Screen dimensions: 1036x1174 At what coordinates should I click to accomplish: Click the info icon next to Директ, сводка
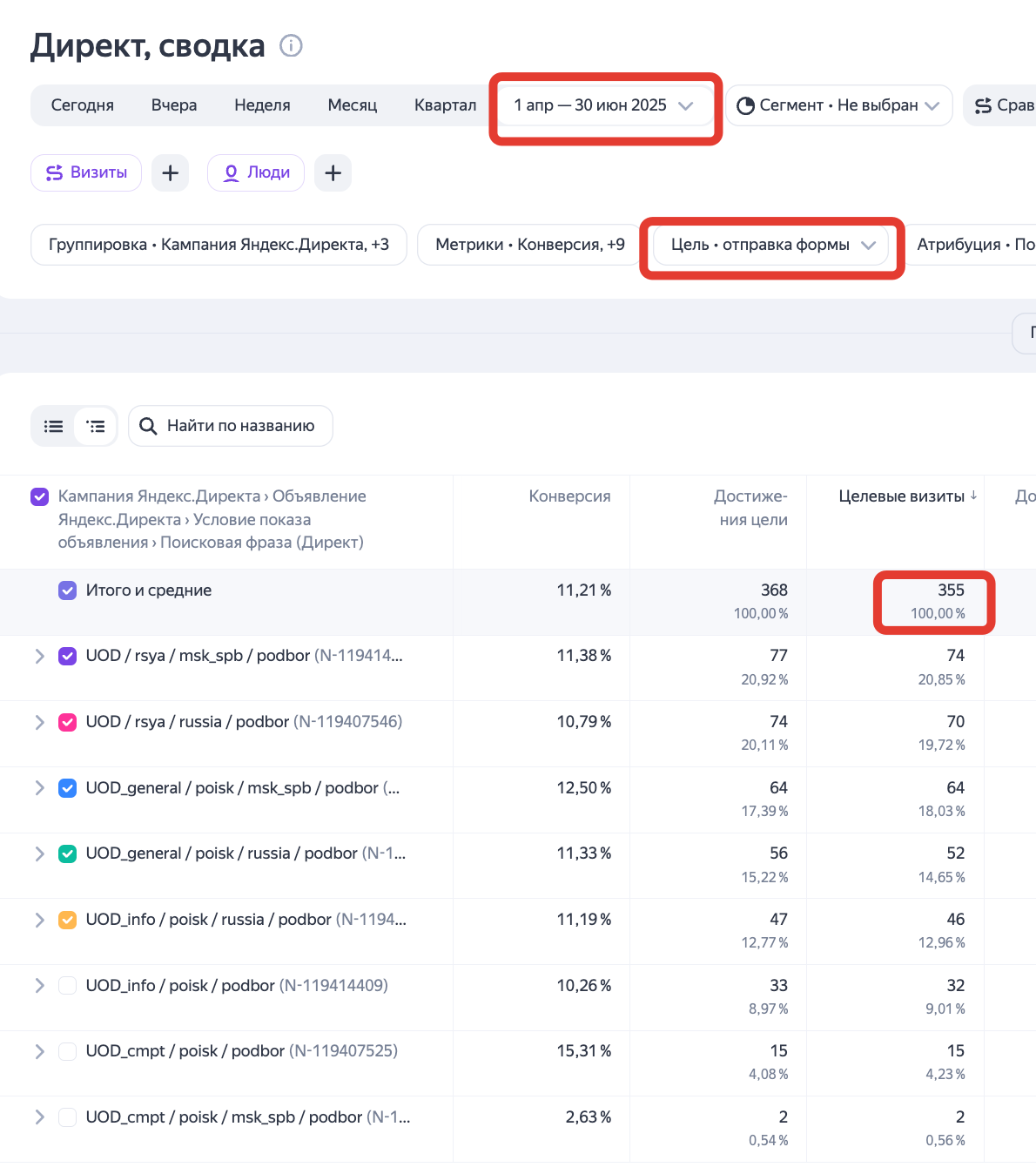pyautogui.click(x=291, y=45)
